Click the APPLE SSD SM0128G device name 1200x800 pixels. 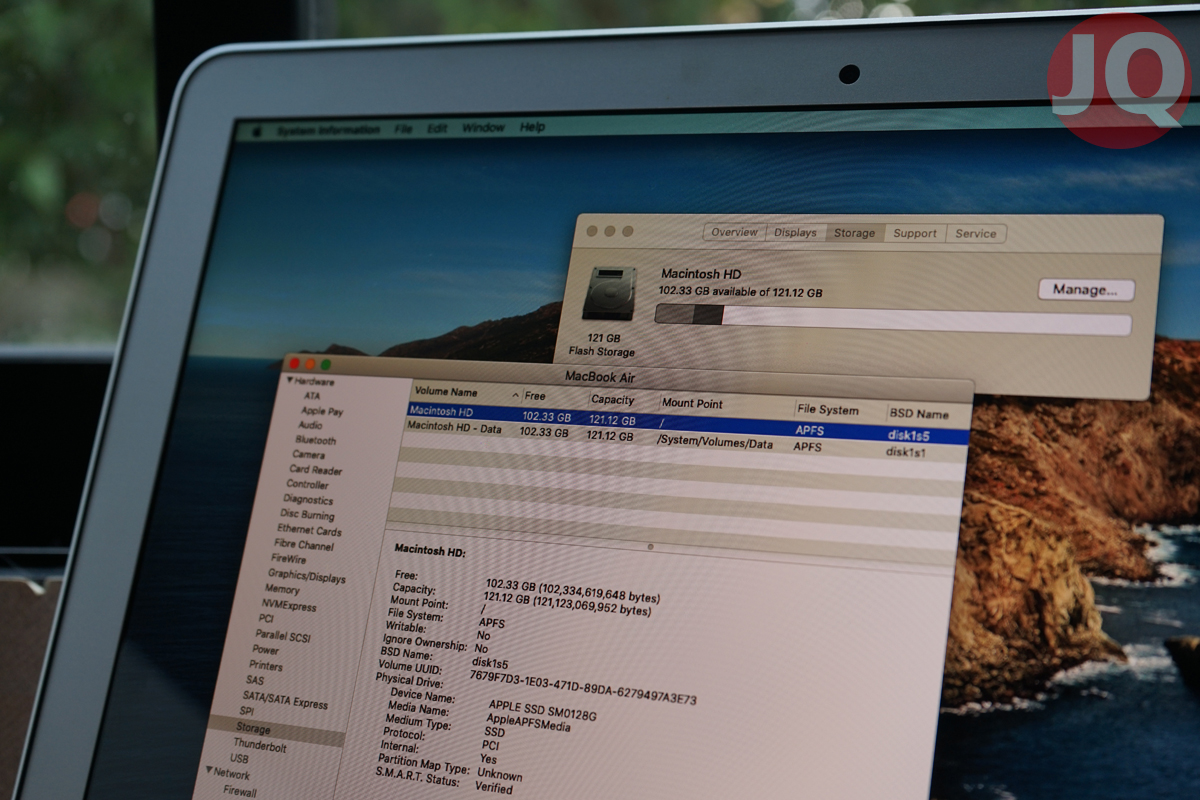point(543,710)
